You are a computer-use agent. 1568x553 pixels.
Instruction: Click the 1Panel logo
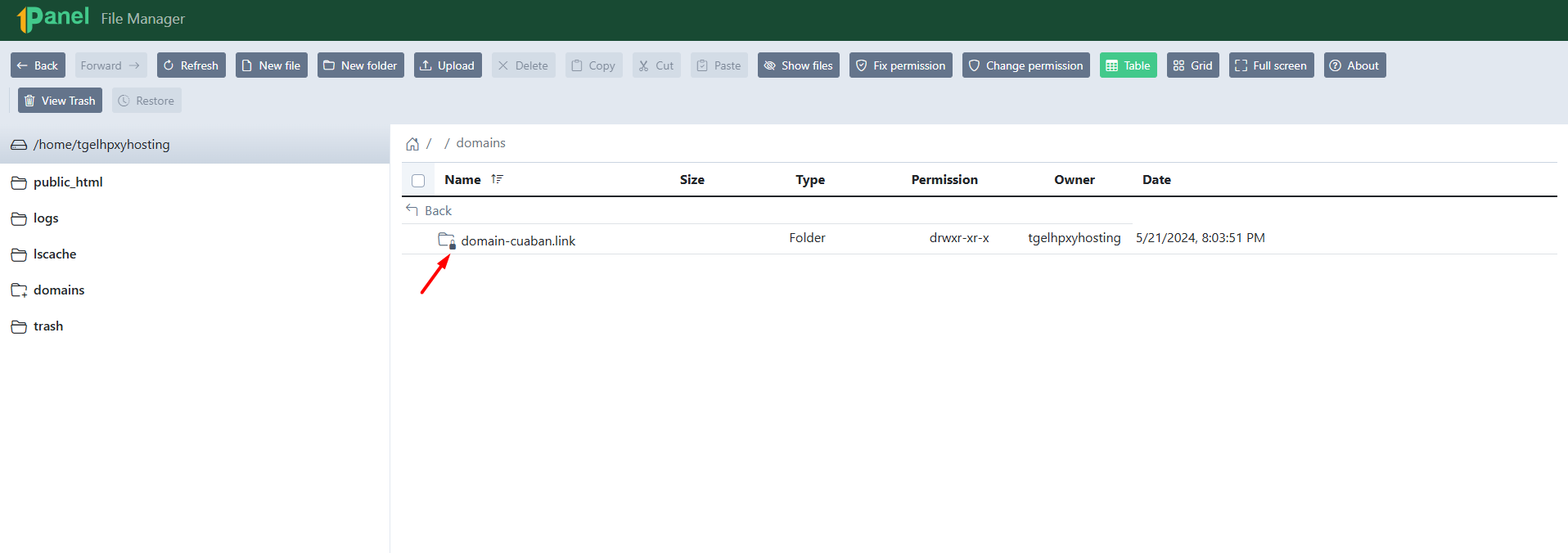tap(53, 18)
